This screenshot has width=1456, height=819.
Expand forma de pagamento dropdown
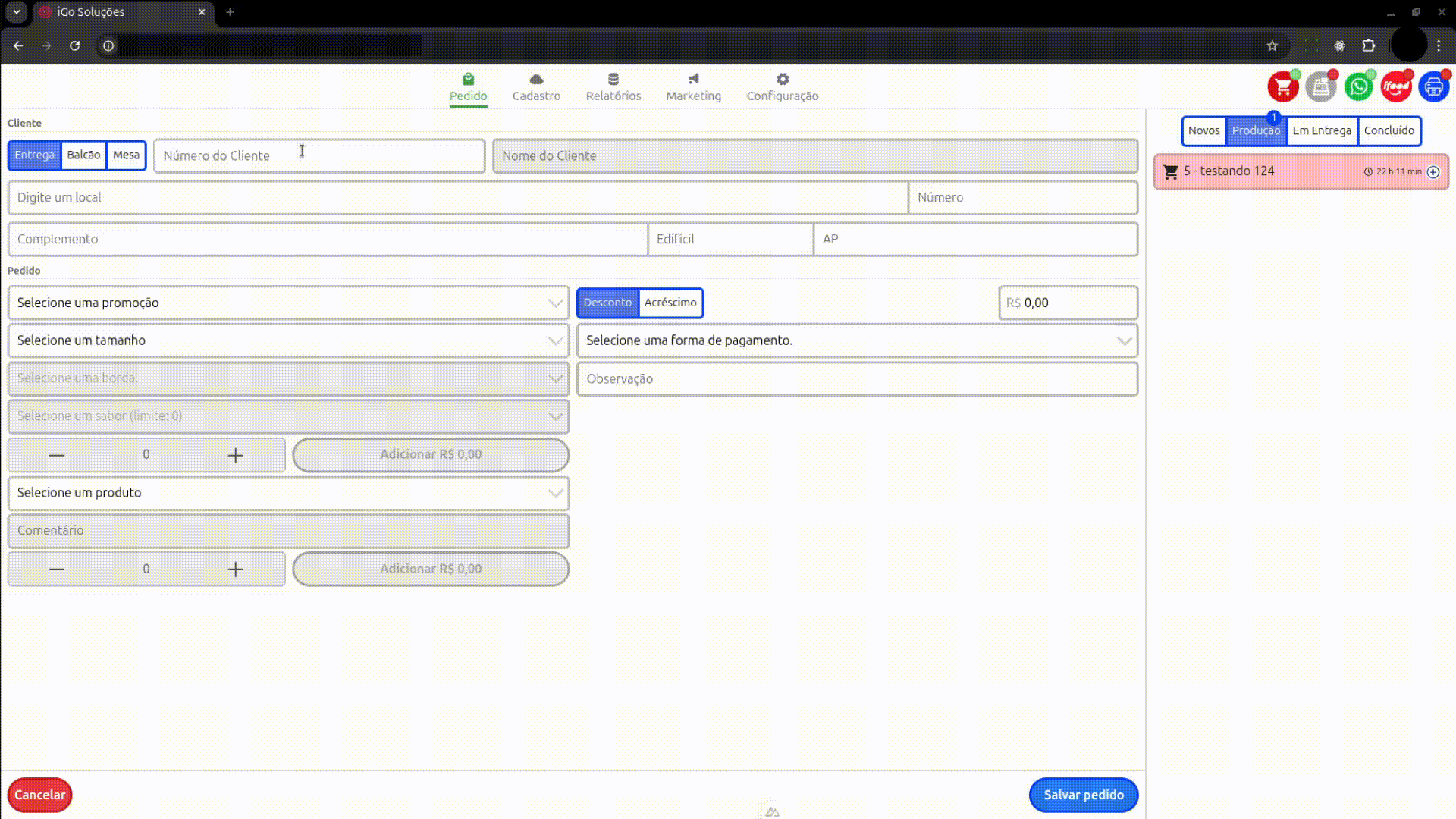(x=857, y=340)
